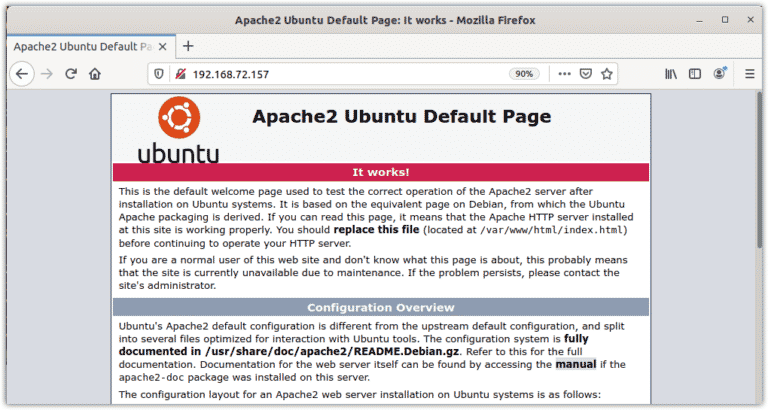The width and height of the screenshot is (768, 410).
Task: Close the Apache2 Ubuntu Default Page tab
Action: 166,46
